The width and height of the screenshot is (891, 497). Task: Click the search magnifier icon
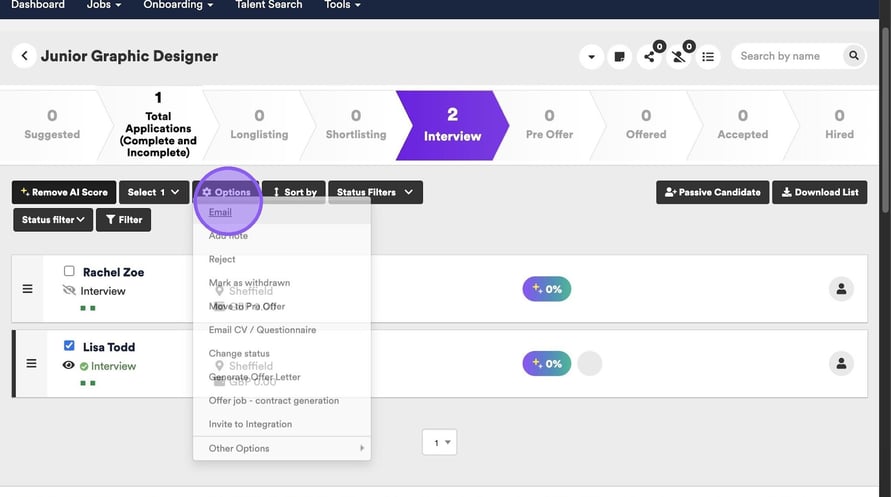(x=853, y=56)
